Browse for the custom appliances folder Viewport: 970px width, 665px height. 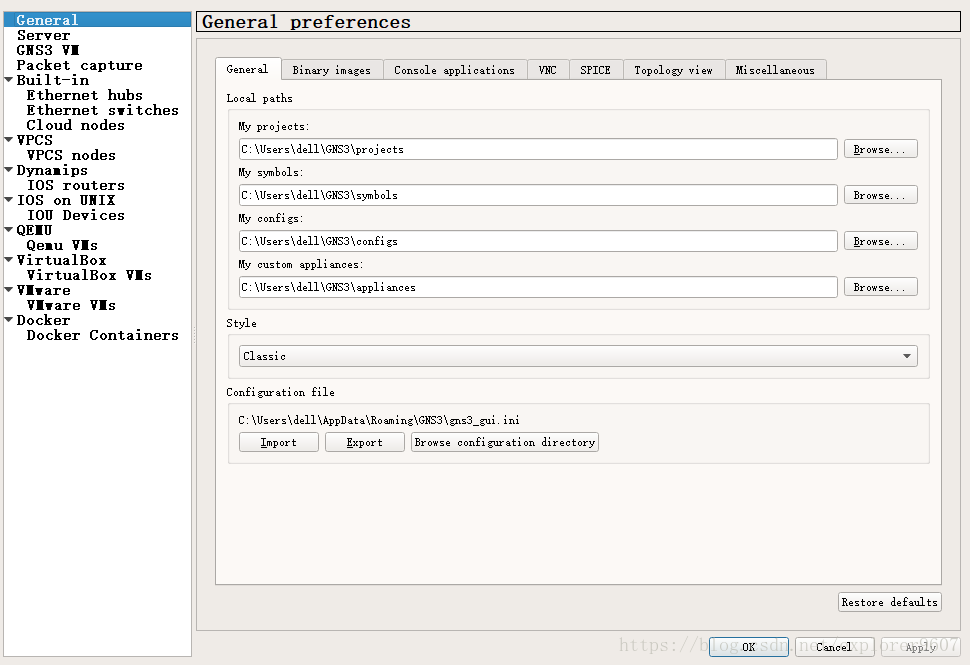(x=880, y=287)
